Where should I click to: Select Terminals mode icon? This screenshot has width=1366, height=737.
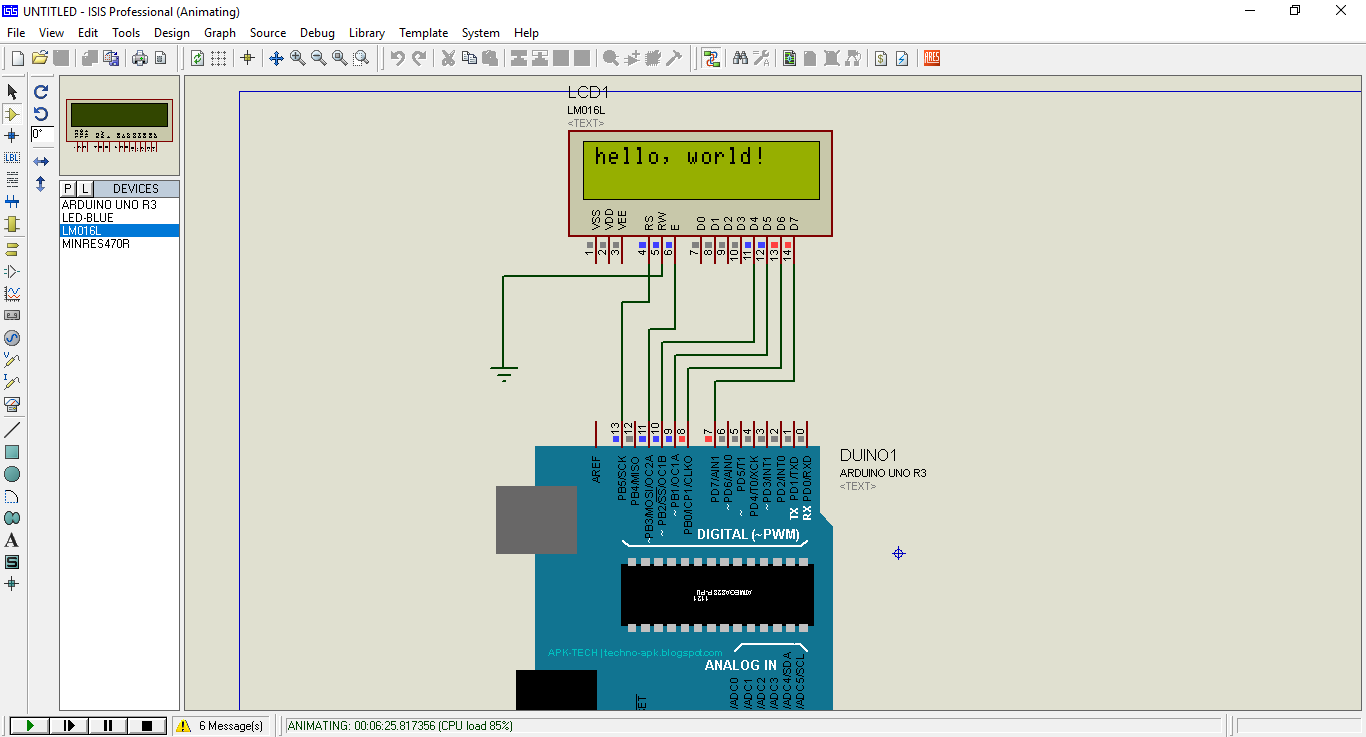[x=12, y=248]
